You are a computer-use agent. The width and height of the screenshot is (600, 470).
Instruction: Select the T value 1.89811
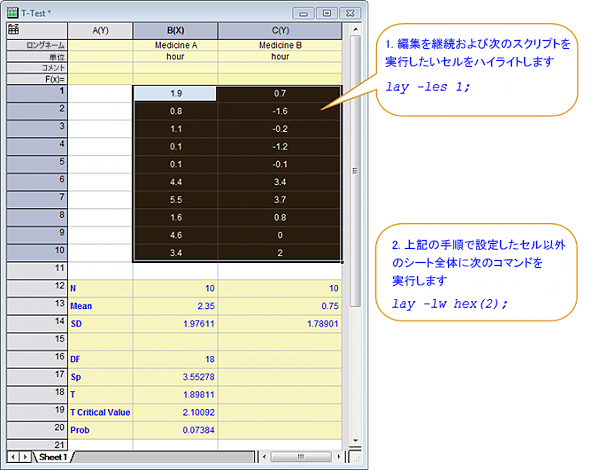175,395
